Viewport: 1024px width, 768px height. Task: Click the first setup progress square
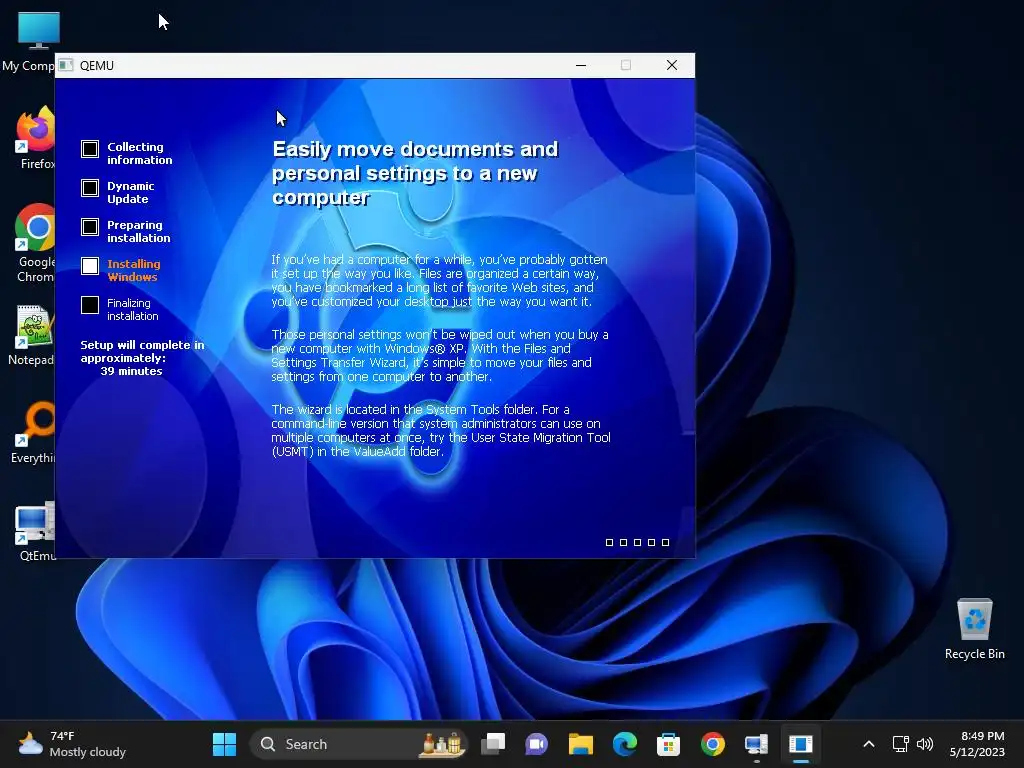coord(609,543)
